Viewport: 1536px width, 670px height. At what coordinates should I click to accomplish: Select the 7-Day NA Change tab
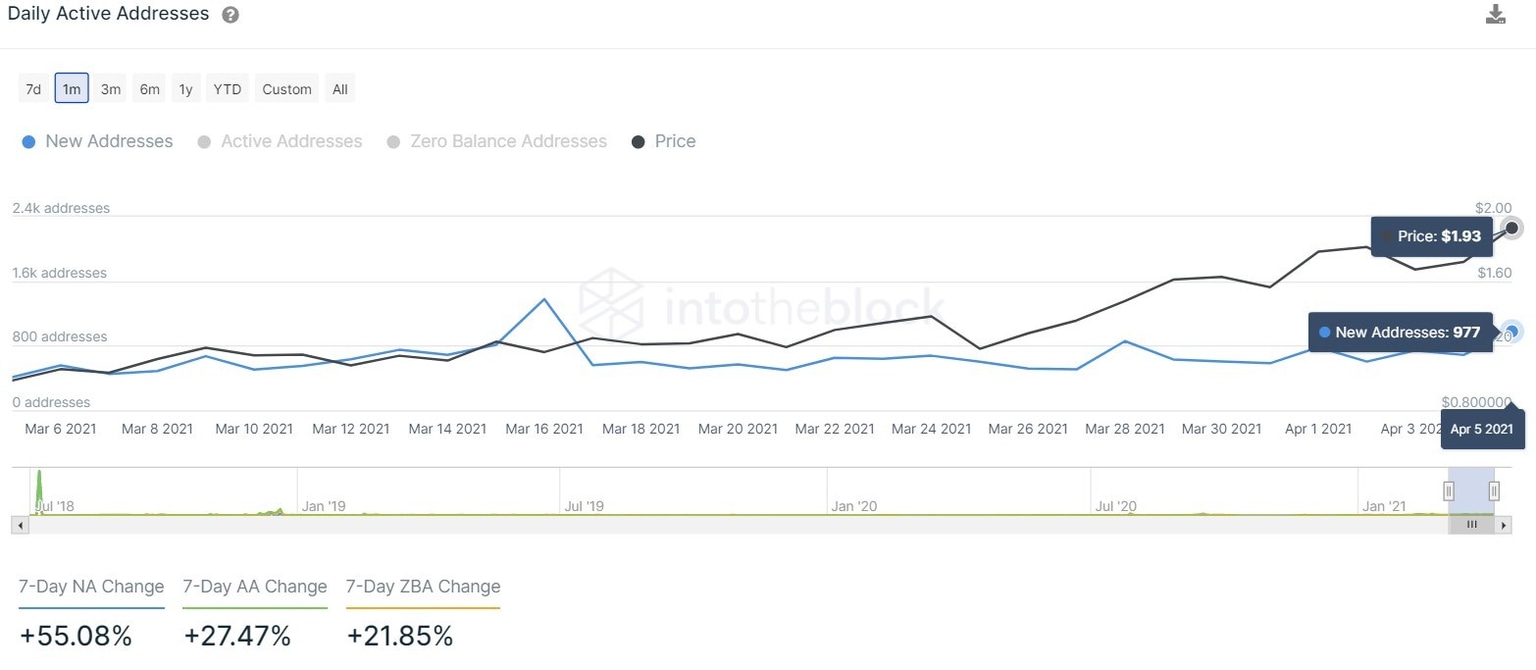91,587
